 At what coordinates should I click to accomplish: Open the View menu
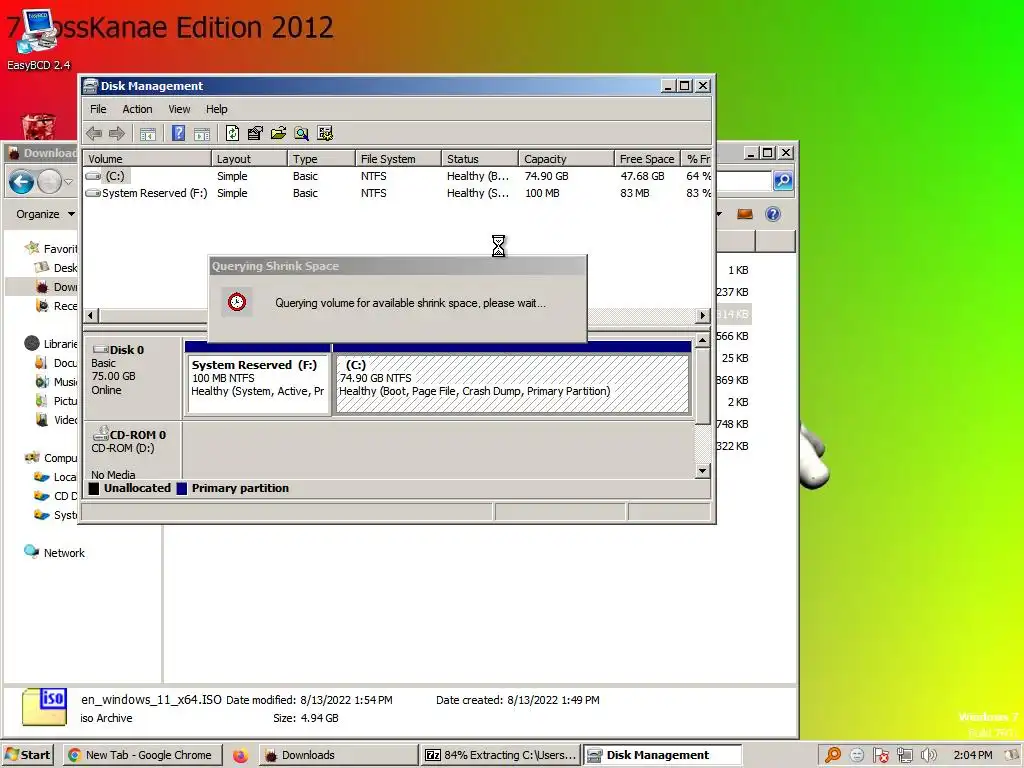(x=179, y=109)
